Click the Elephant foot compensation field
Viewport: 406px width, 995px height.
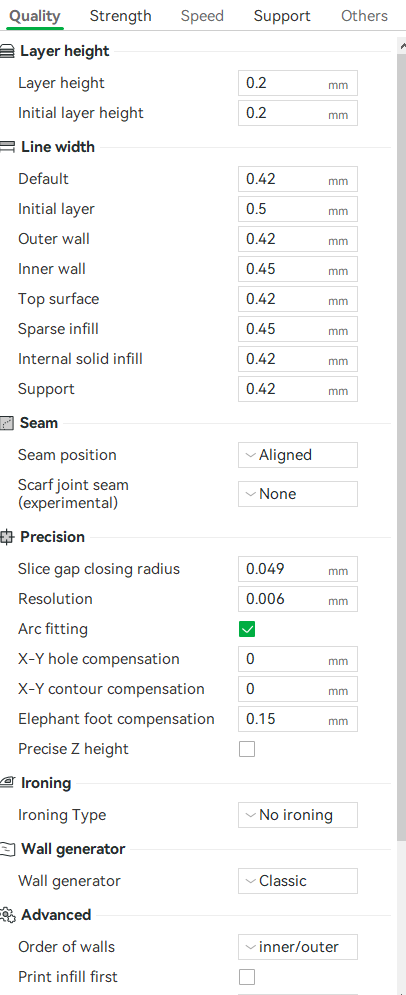[298, 719]
